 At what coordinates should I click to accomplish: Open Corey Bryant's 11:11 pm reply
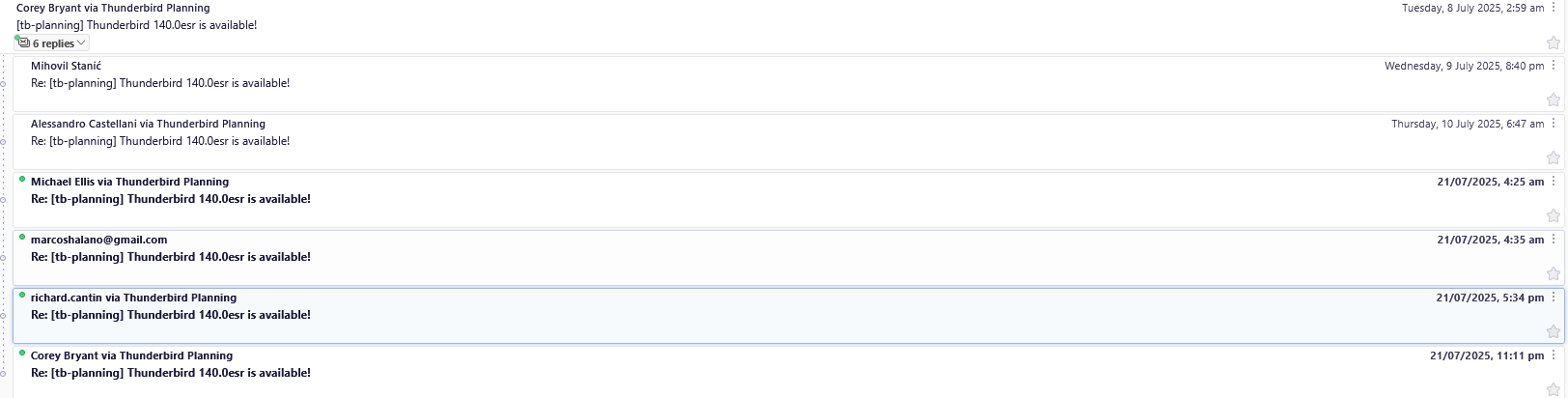[x=171, y=373]
